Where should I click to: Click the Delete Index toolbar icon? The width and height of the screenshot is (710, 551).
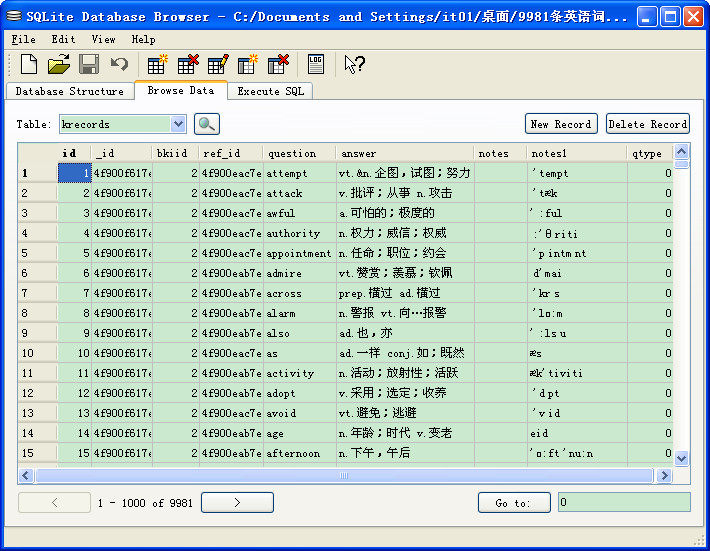point(278,64)
